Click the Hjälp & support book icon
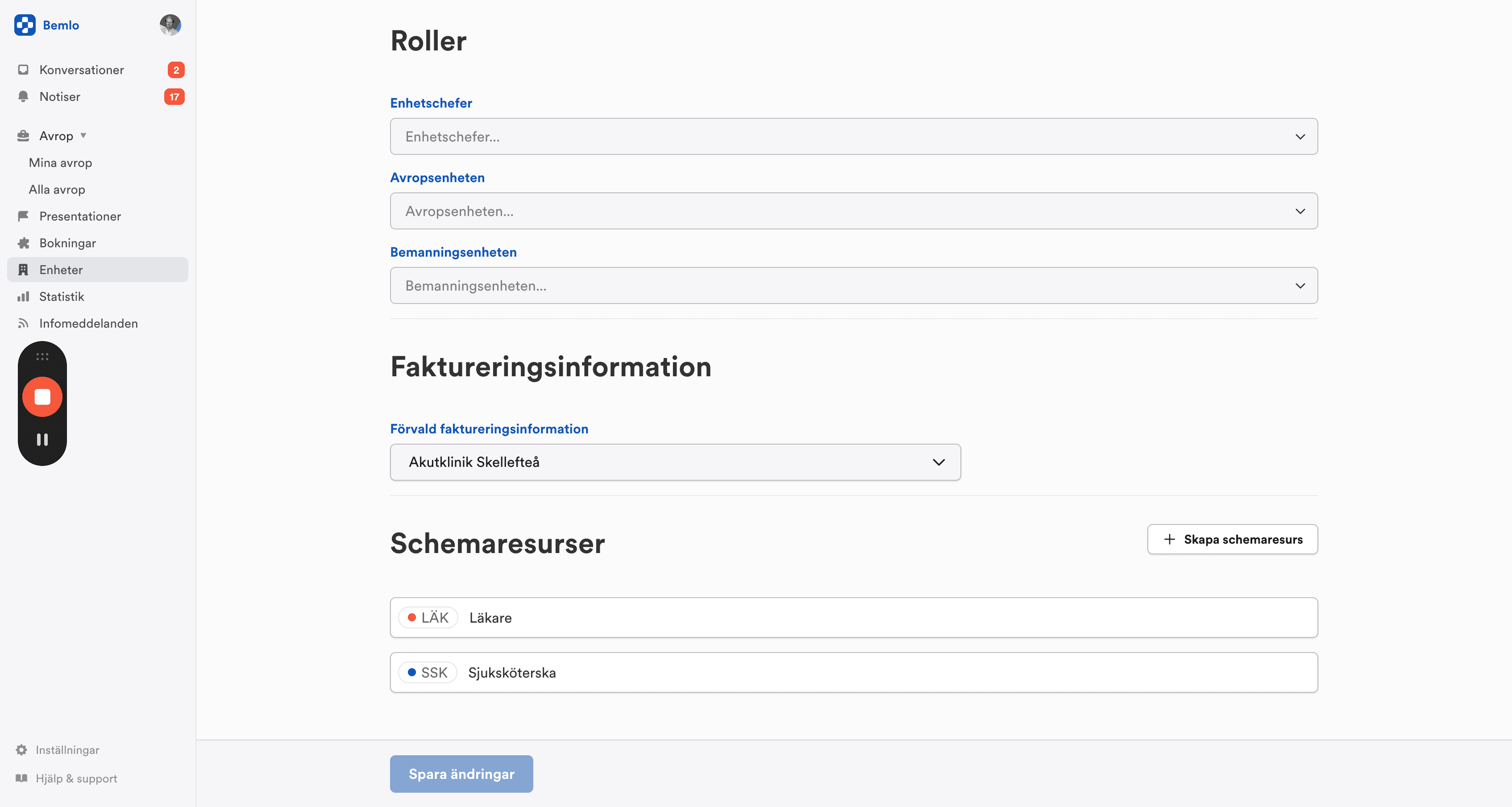Screen dimensions: 1512x807 point(21,778)
